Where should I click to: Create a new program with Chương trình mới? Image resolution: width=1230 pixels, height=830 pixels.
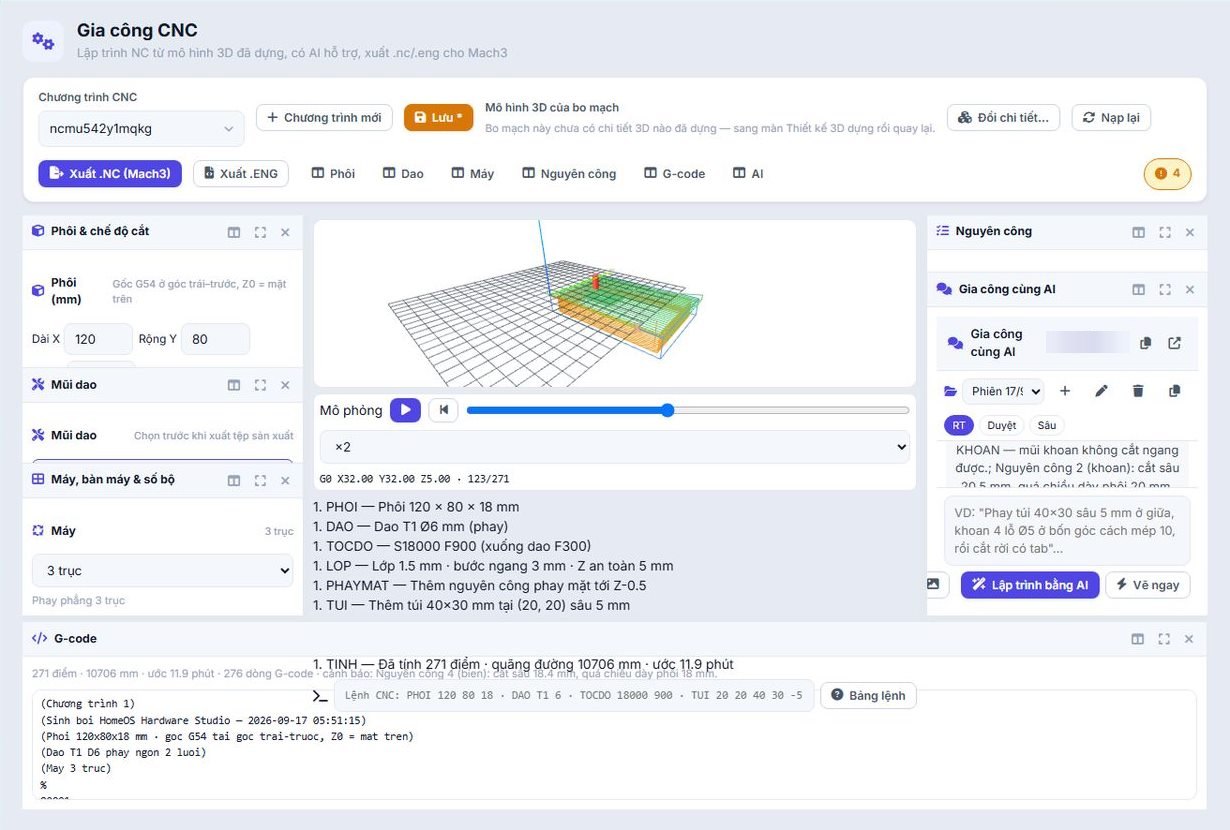click(324, 118)
